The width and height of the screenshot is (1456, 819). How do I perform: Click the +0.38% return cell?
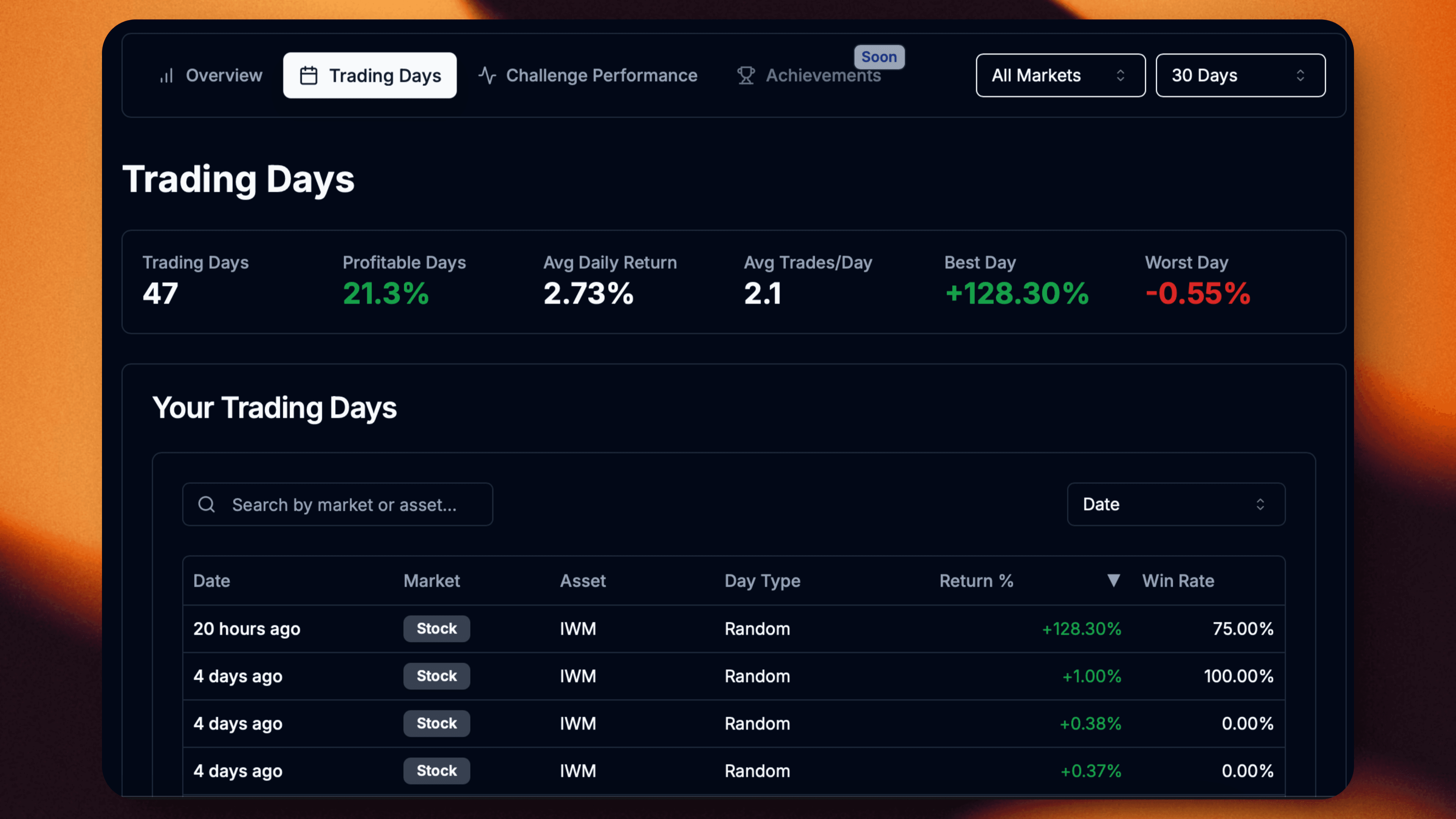[x=1090, y=724]
